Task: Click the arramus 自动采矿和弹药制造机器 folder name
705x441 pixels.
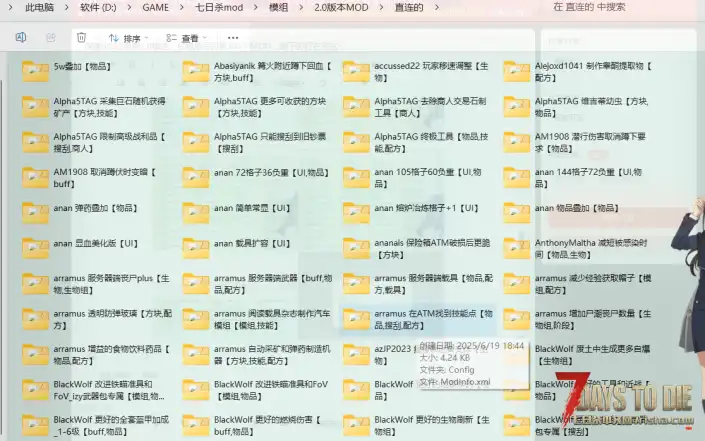Action: [x=272, y=355]
